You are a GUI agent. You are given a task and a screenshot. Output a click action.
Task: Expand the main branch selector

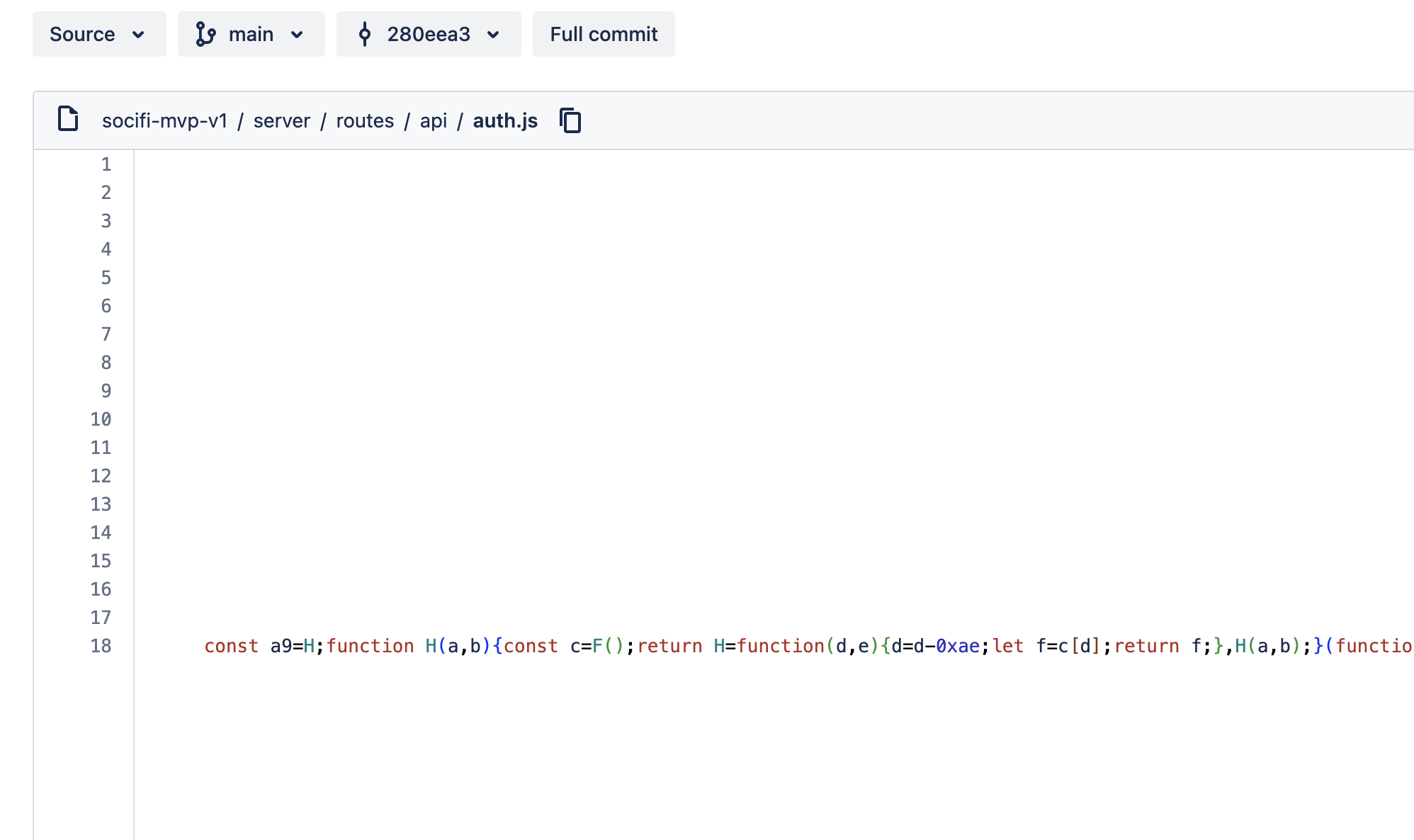click(x=251, y=34)
